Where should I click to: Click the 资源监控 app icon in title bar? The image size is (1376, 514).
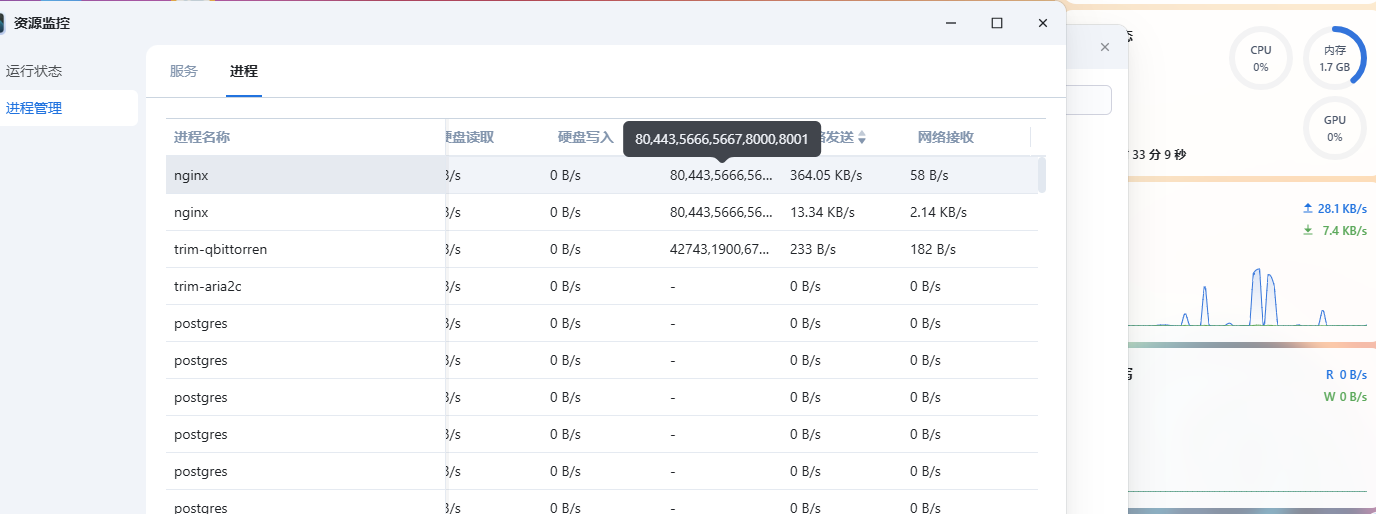pos(2,22)
